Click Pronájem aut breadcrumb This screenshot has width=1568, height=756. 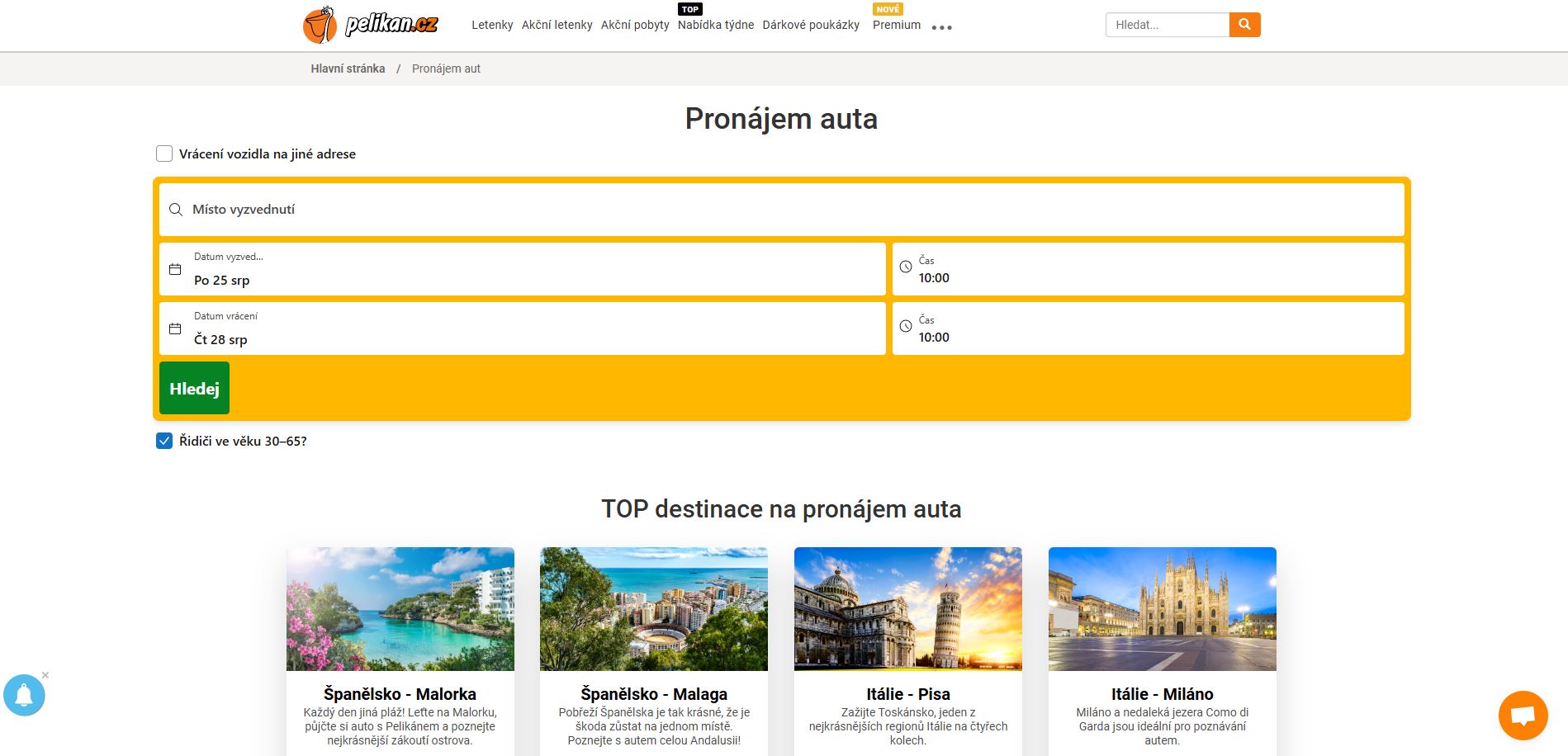point(446,69)
